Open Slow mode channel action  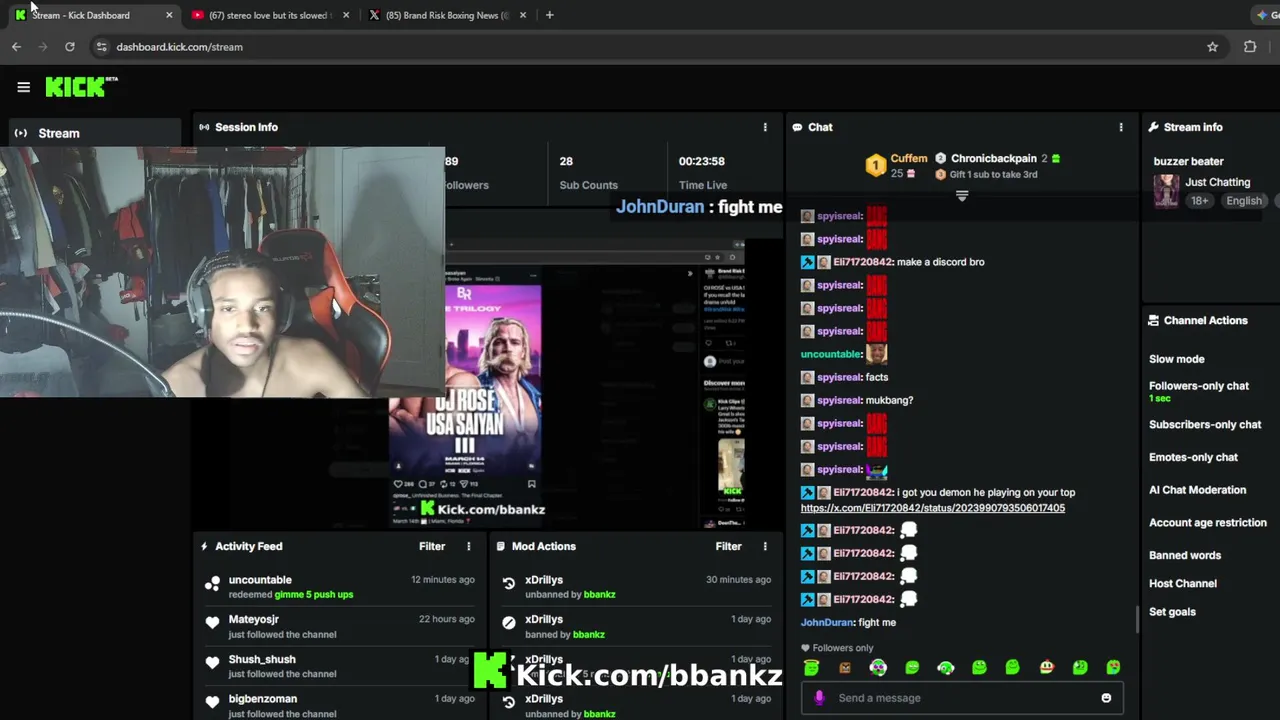(x=1177, y=359)
